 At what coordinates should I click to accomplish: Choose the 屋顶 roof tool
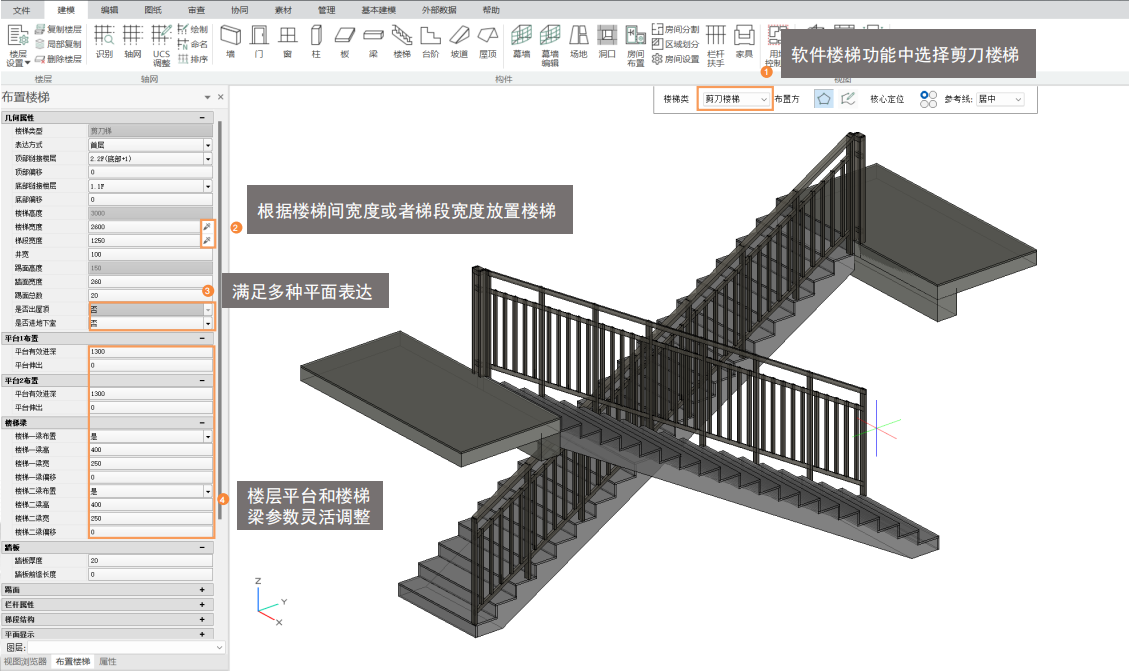click(x=488, y=42)
